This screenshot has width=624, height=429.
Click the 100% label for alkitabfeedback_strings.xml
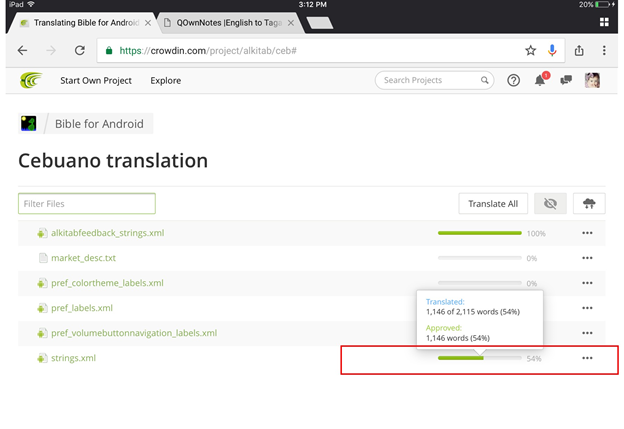[x=536, y=234]
